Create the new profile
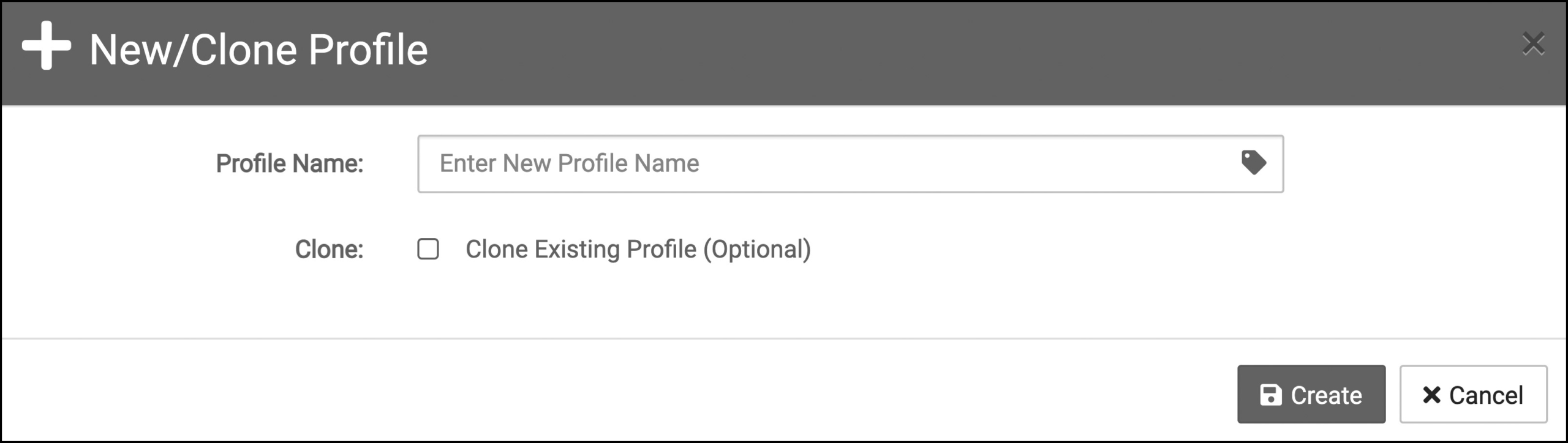The image size is (1568, 443). pyautogui.click(x=1311, y=395)
